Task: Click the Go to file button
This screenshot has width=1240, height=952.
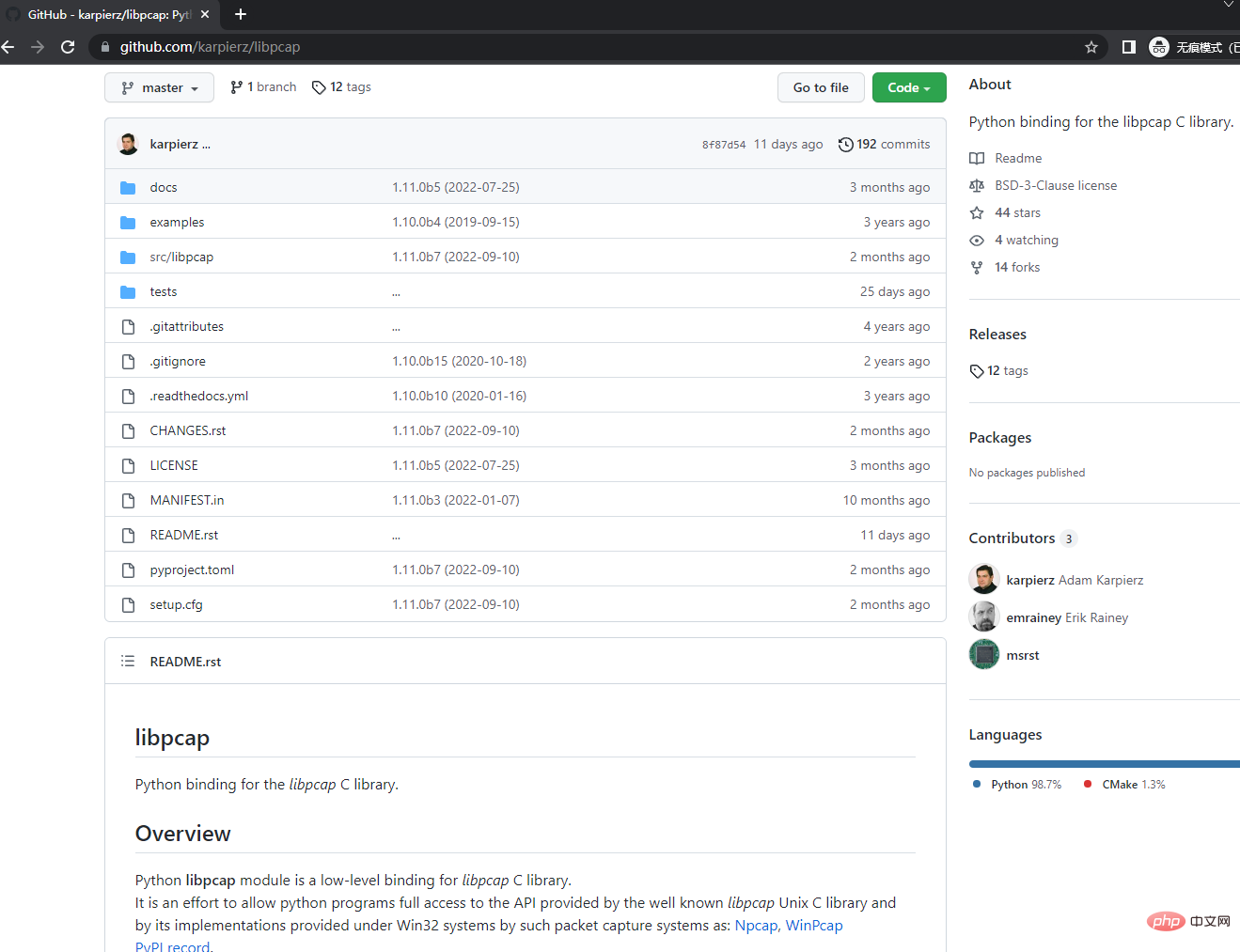Action: point(821,87)
